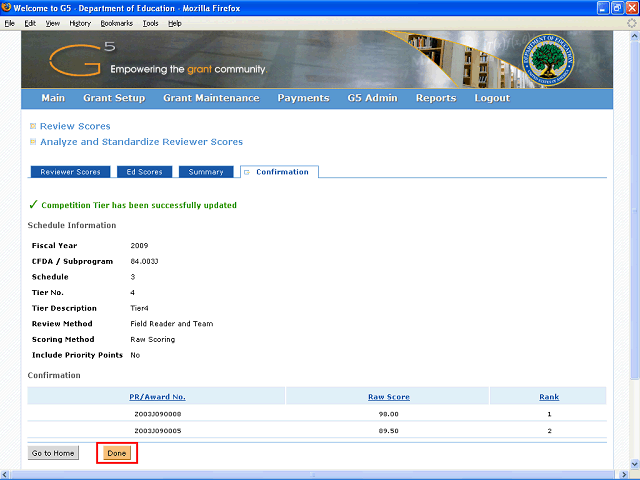Viewport: 640px width, 480px height.
Task: Click Logout in the navigation bar
Action: [x=492, y=98]
